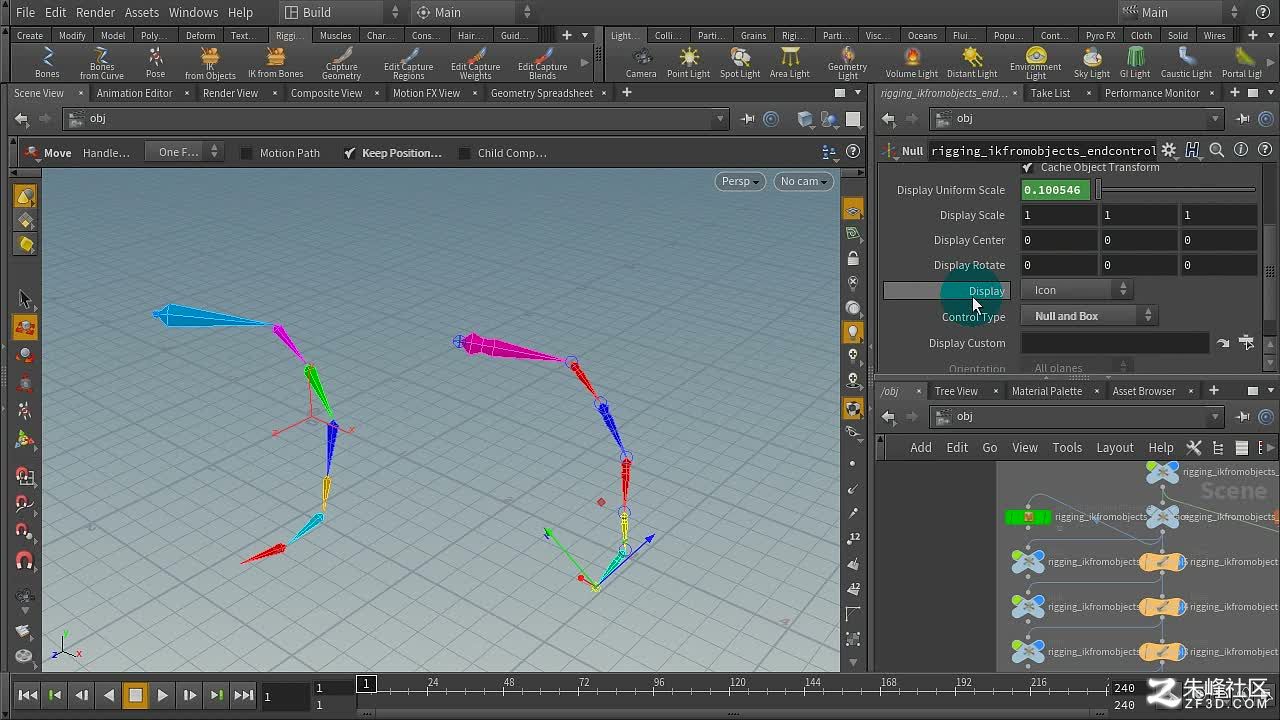Create a GI Light

pos(1135,63)
